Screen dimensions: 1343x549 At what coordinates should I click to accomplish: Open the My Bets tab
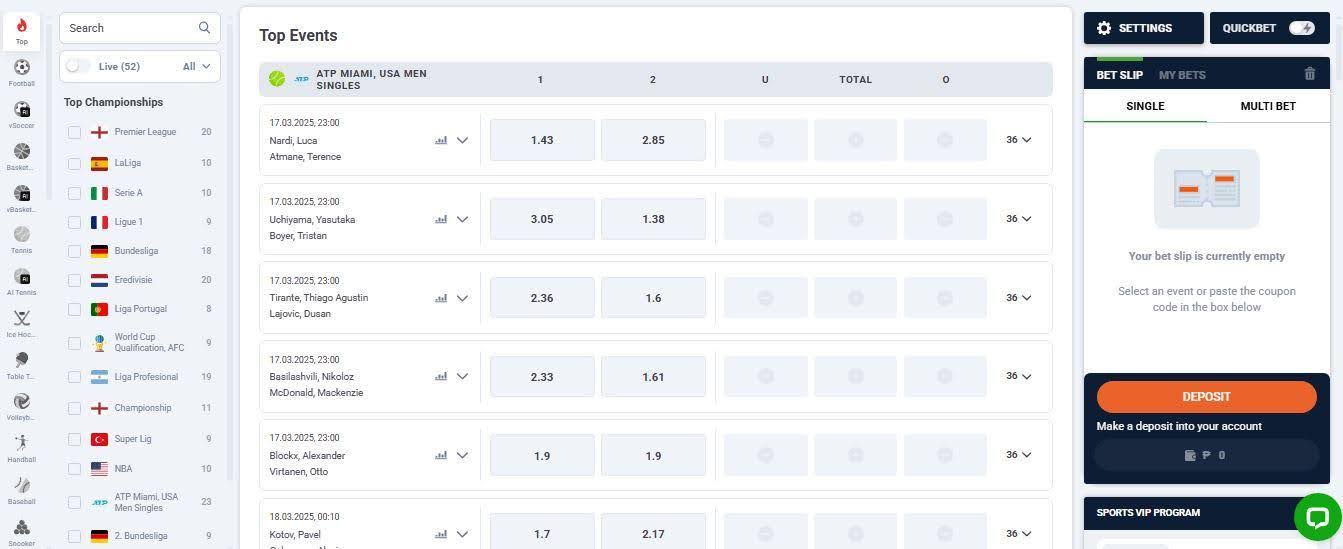click(1182, 75)
